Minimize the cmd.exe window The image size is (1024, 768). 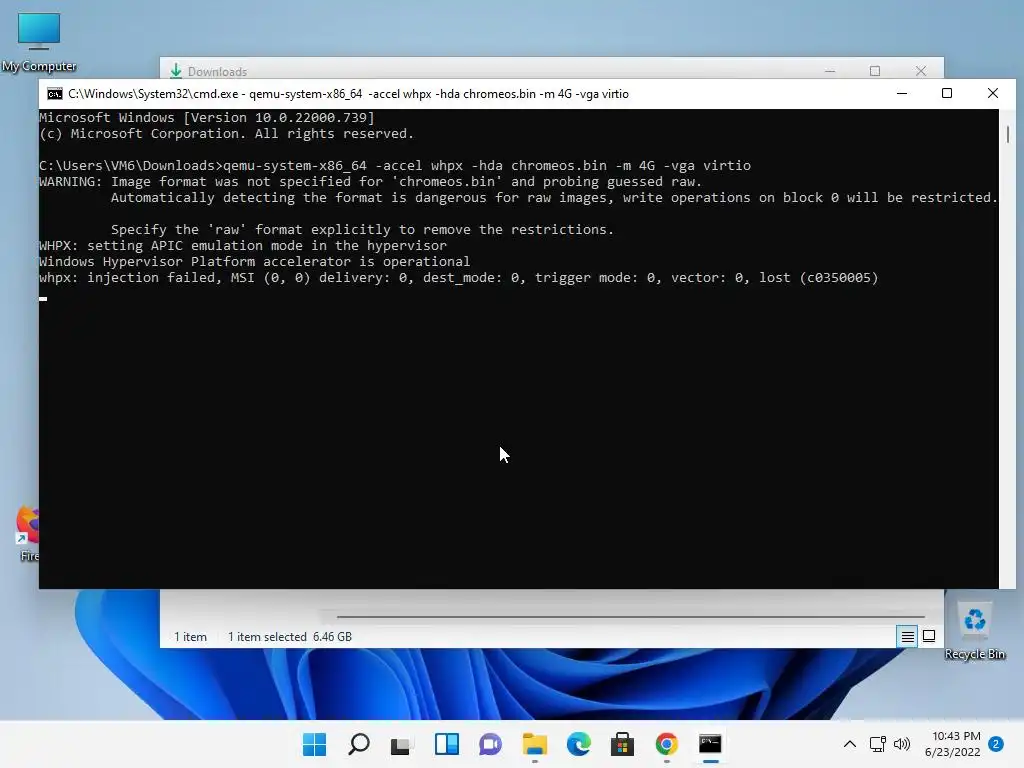pos(902,93)
